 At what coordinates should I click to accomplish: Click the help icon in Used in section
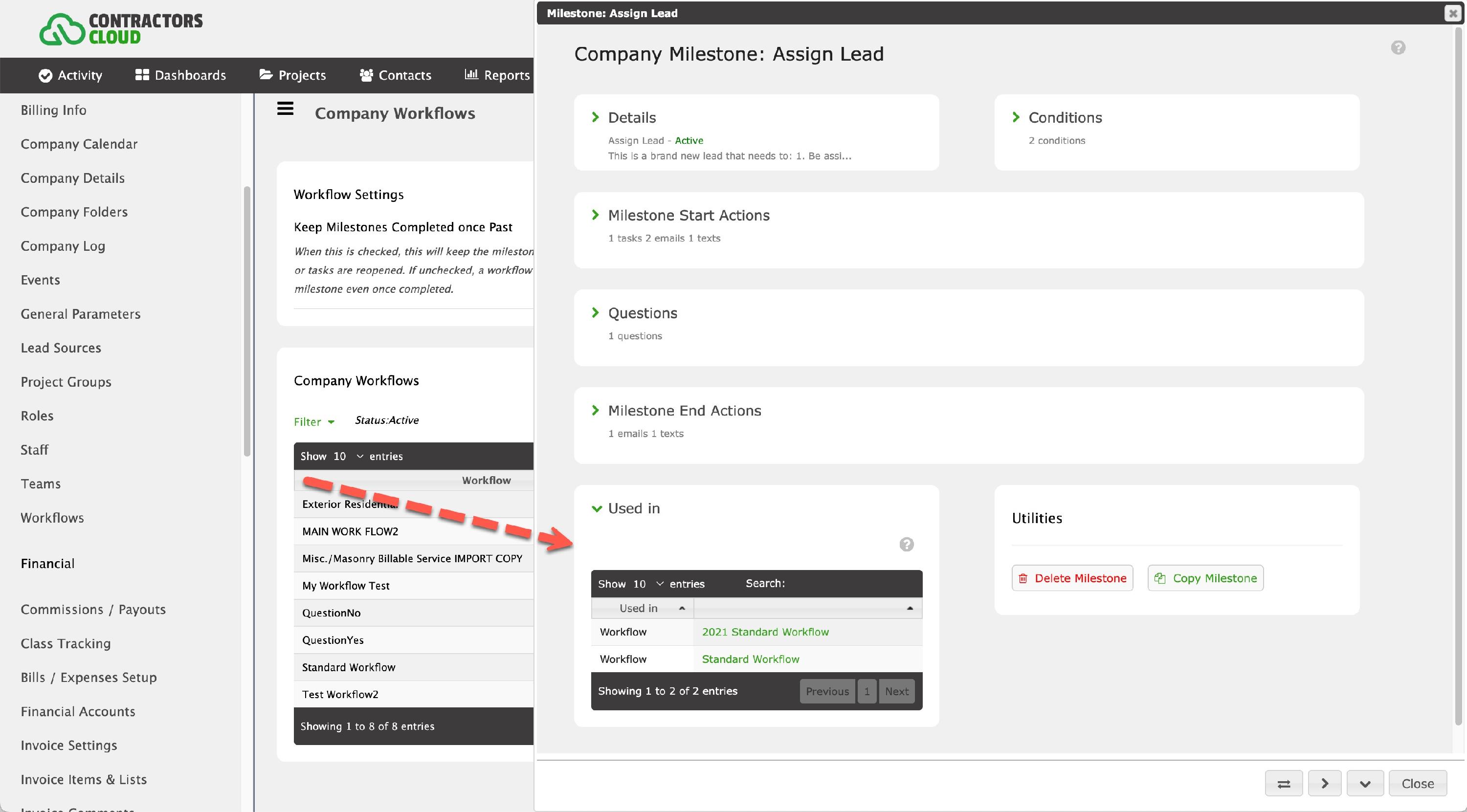tap(907, 545)
